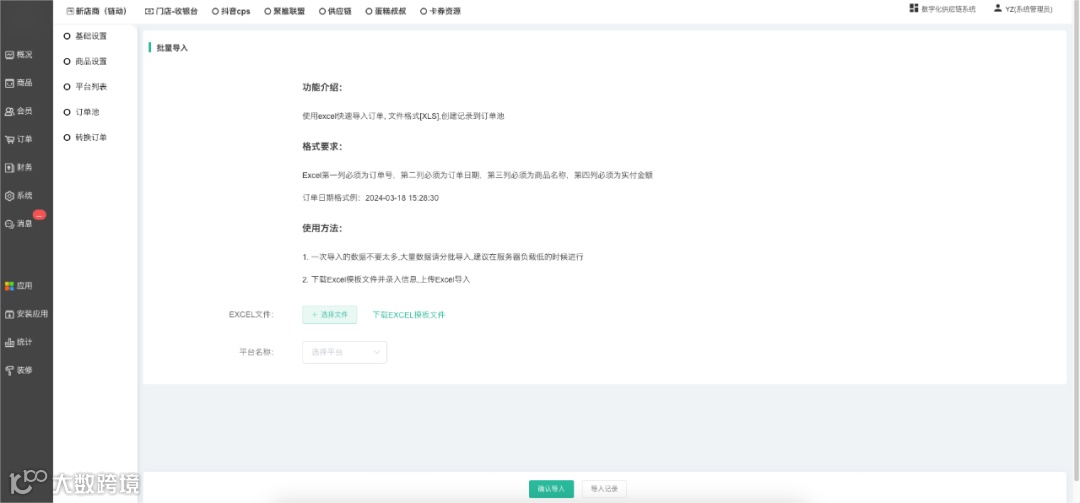Select 基础设置 in the submenu
The width and height of the screenshot is (1080, 503).
(85, 36)
